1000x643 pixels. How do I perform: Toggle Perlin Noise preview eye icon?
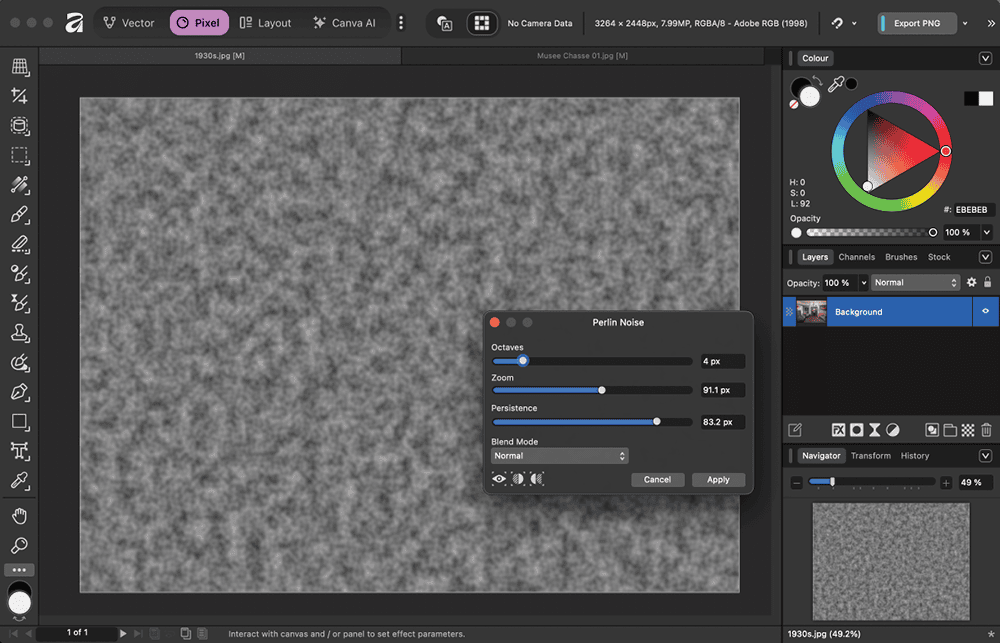(x=499, y=479)
